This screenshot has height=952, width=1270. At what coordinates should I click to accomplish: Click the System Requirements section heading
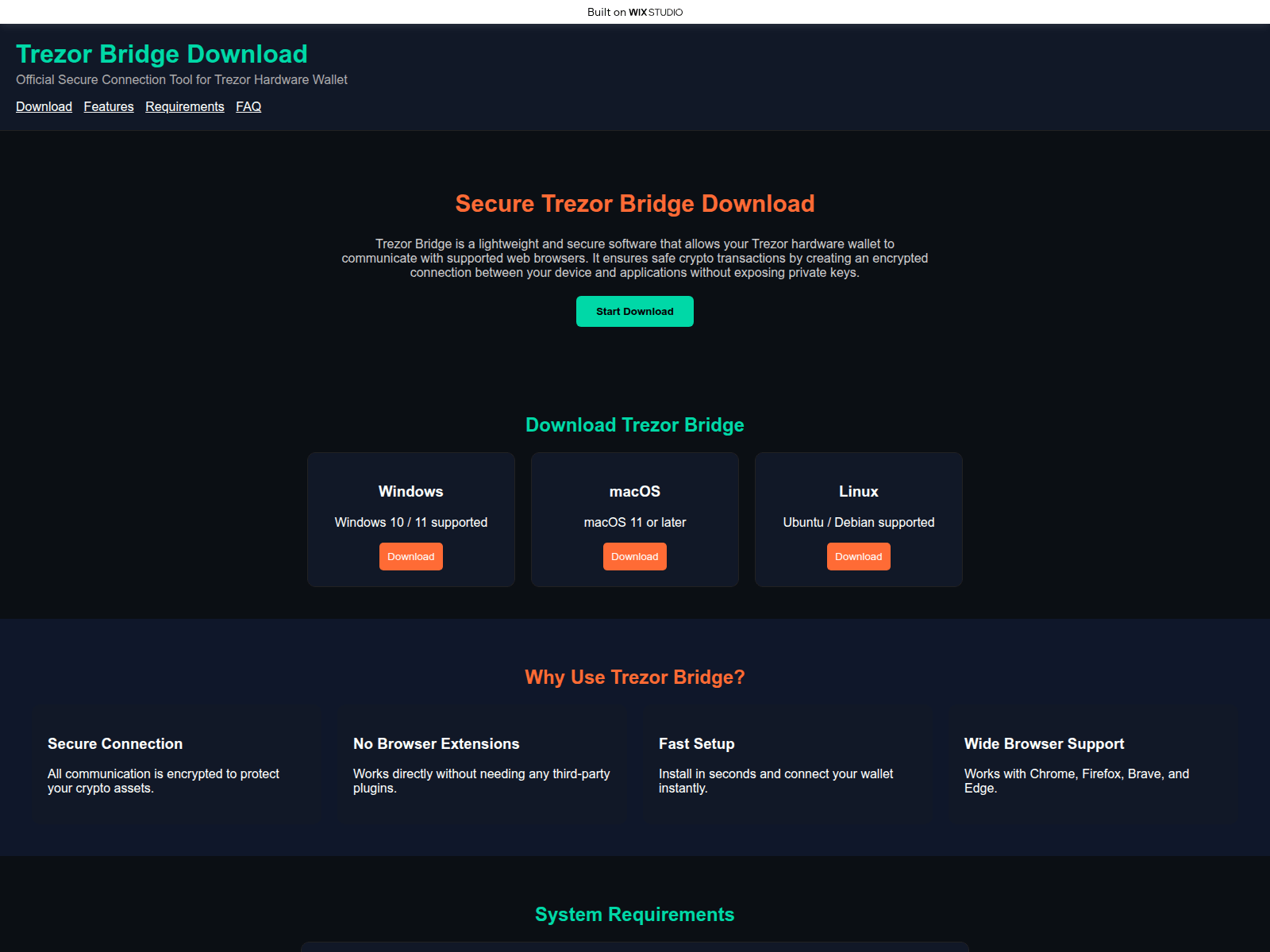[634, 914]
